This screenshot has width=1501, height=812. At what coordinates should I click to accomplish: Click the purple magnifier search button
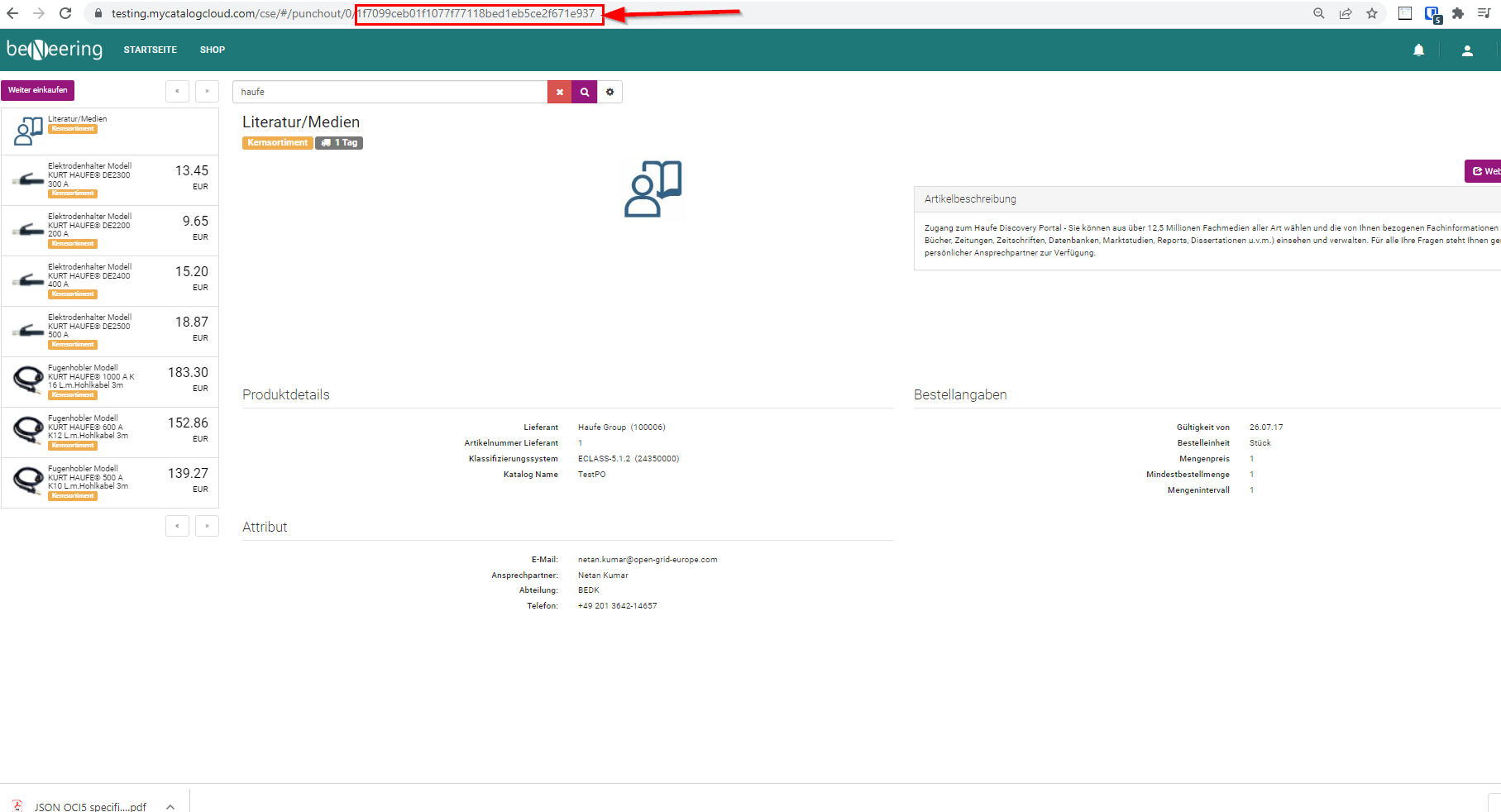(x=585, y=92)
